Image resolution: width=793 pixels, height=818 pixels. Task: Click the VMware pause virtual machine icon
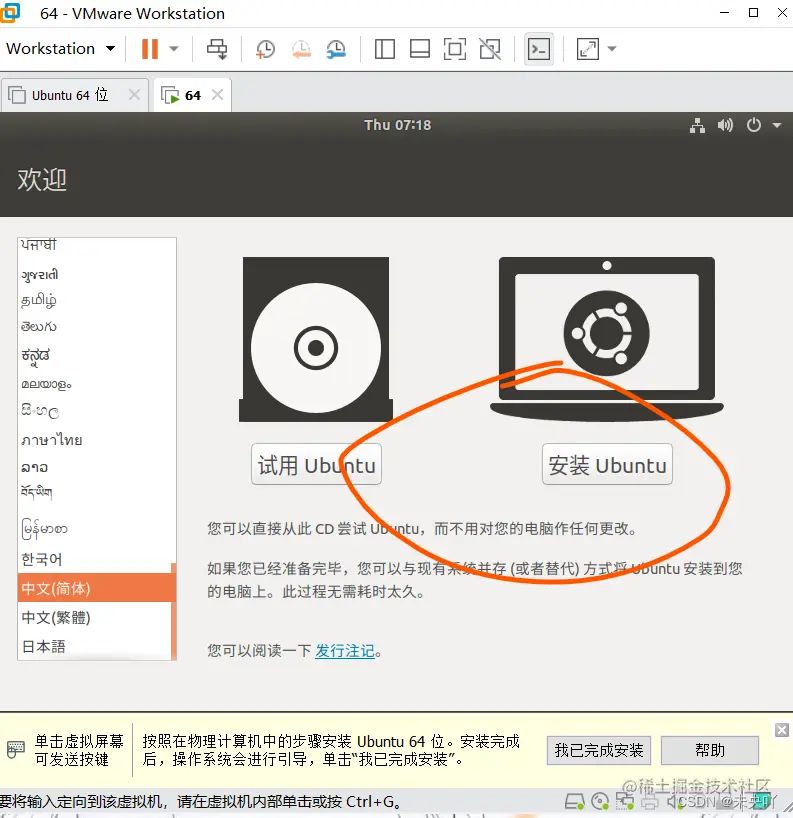150,49
